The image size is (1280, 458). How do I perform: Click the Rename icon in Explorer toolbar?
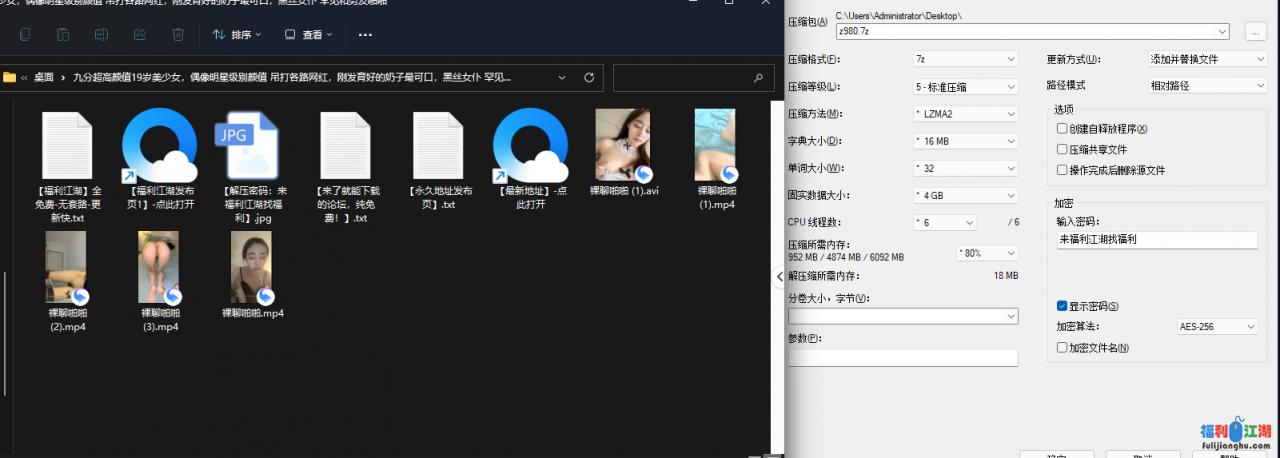tap(101, 35)
